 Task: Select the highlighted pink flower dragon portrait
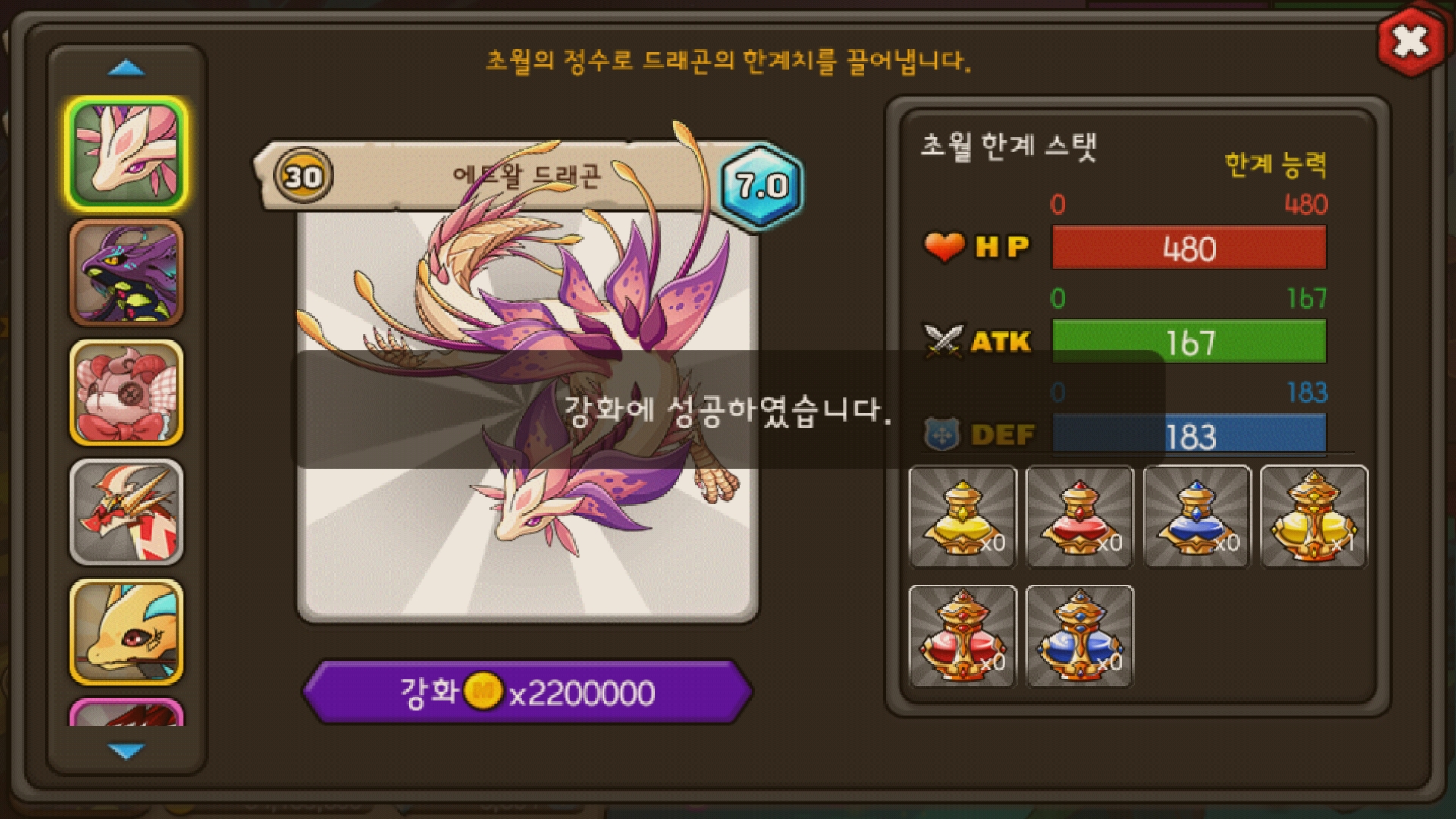pos(127,153)
